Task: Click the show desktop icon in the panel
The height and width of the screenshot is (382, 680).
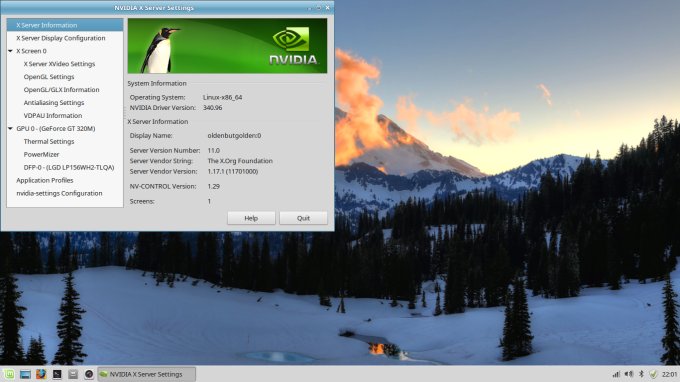Action: pos(25,374)
